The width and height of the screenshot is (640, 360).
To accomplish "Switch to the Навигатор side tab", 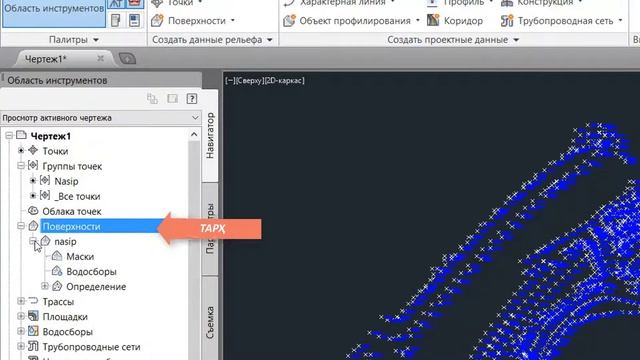I will tap(210, 136).
